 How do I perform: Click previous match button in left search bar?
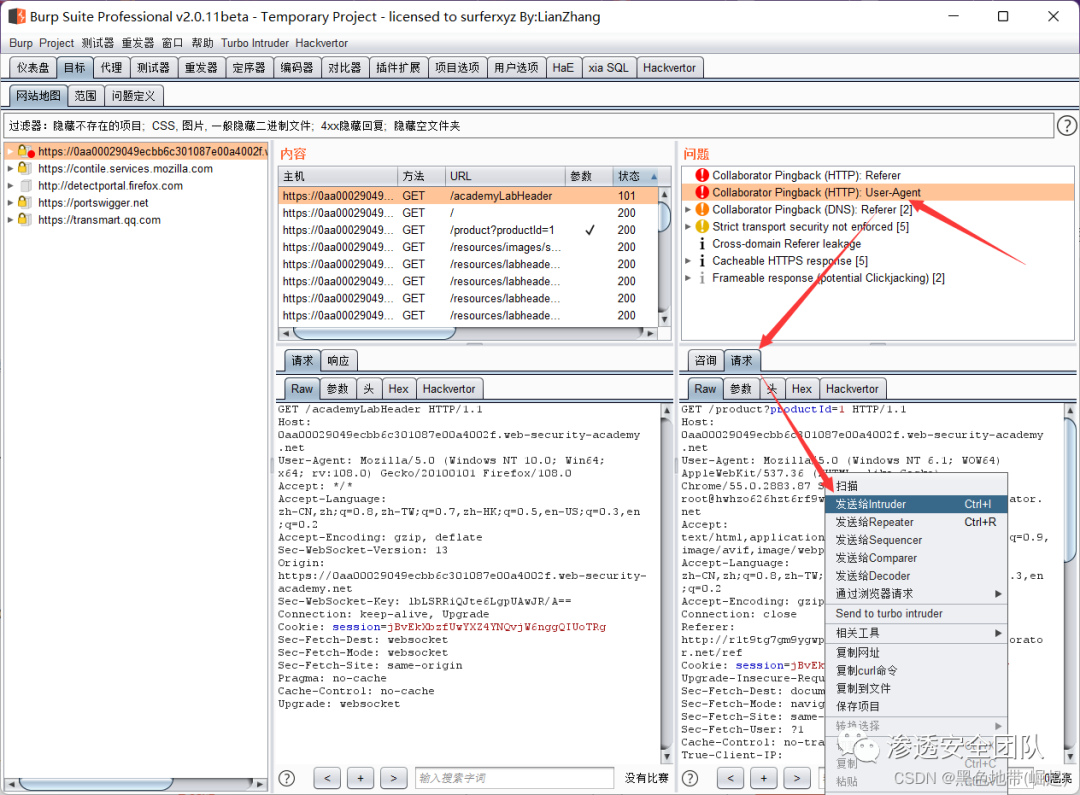point(327,778)
